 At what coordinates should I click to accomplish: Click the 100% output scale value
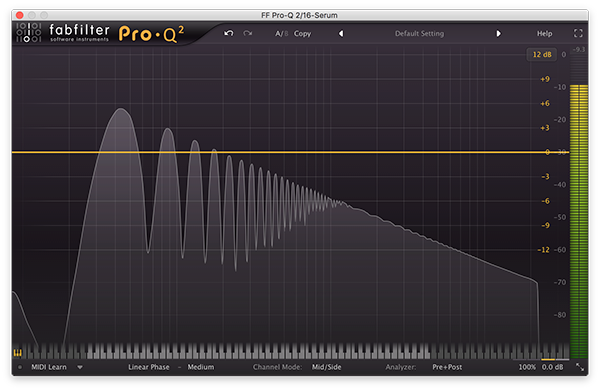(x=527, y=367)
